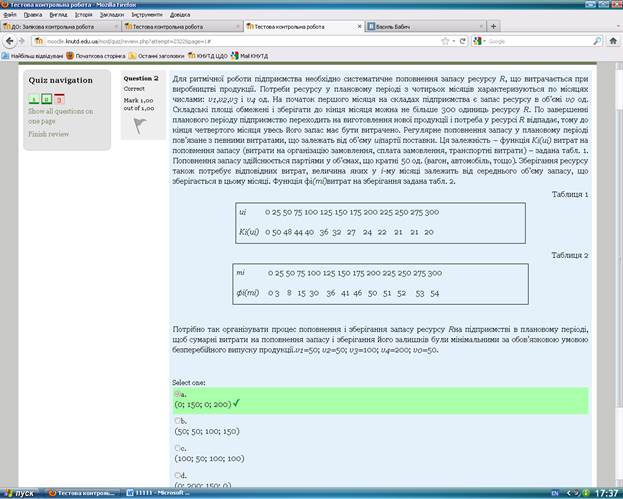The height and width of the screenshot is (499, 623).
Task: Open the Правка menu
Action: point(33,15)
